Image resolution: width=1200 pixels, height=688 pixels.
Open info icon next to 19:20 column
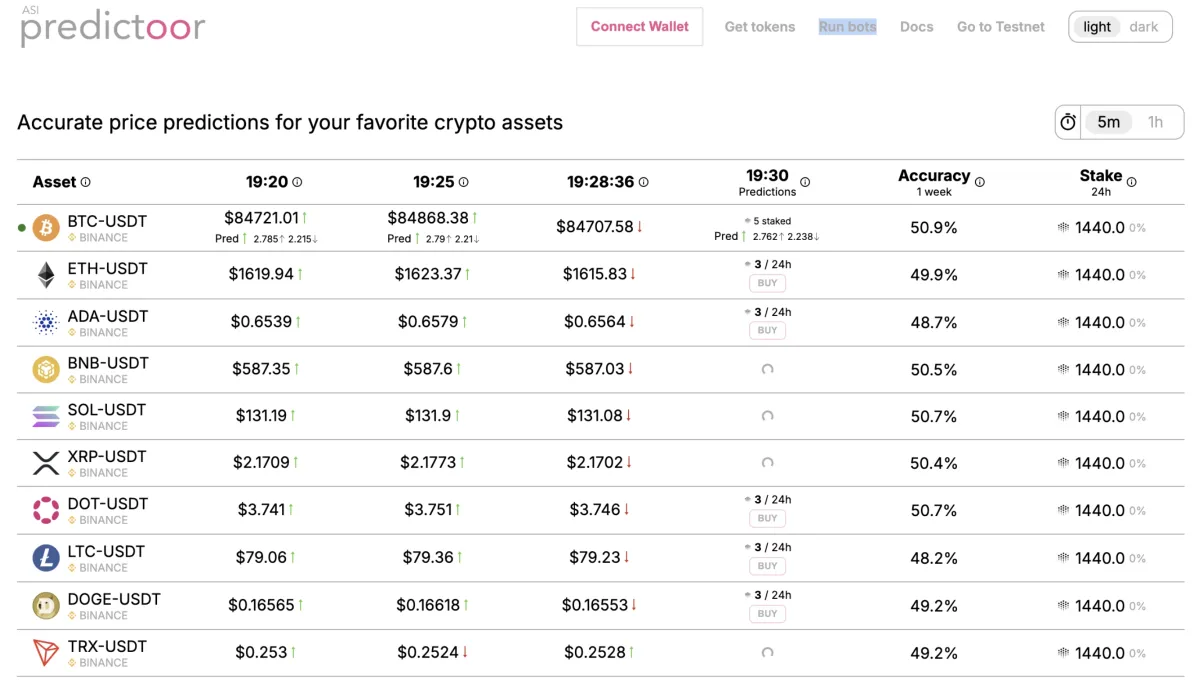click(x=297, y=182)
